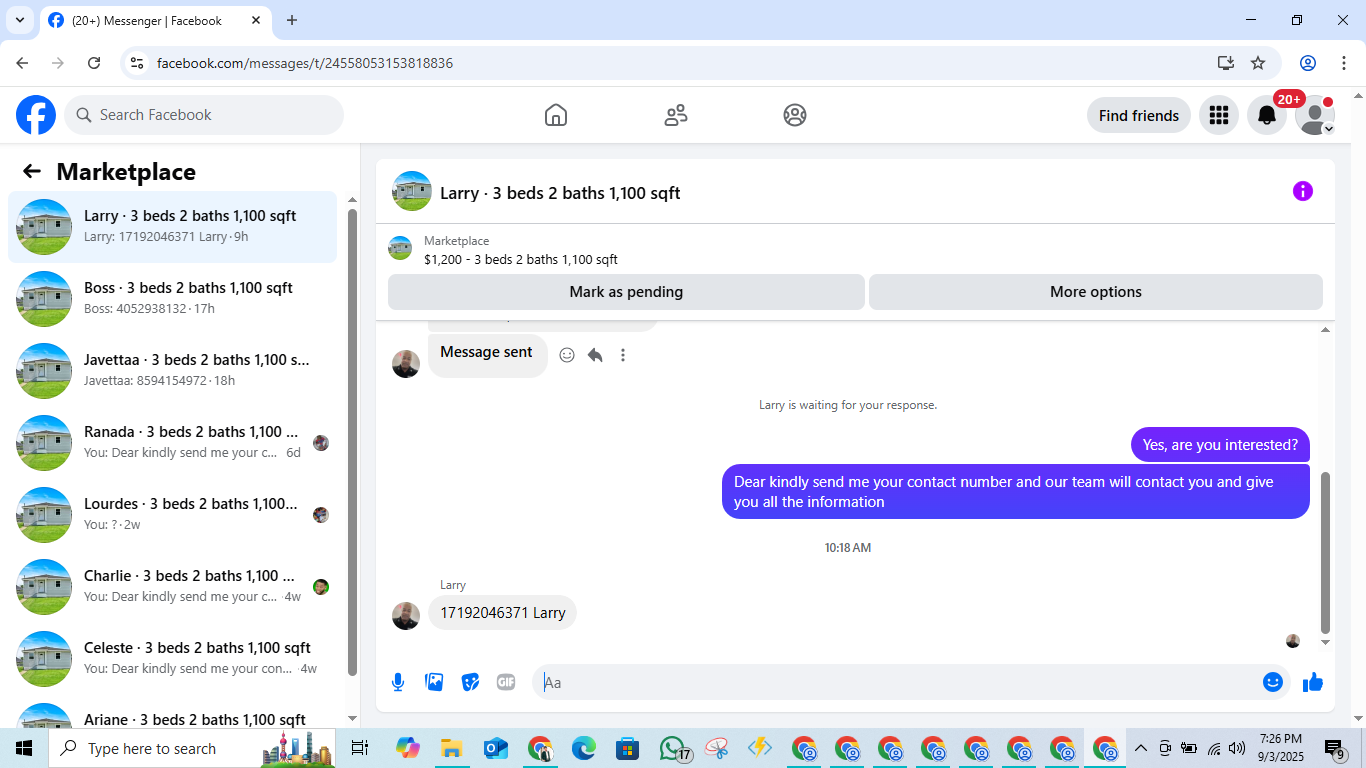
Task: Open more actions for Message sent
Action: pyautogui.click(x=623, y=355)
